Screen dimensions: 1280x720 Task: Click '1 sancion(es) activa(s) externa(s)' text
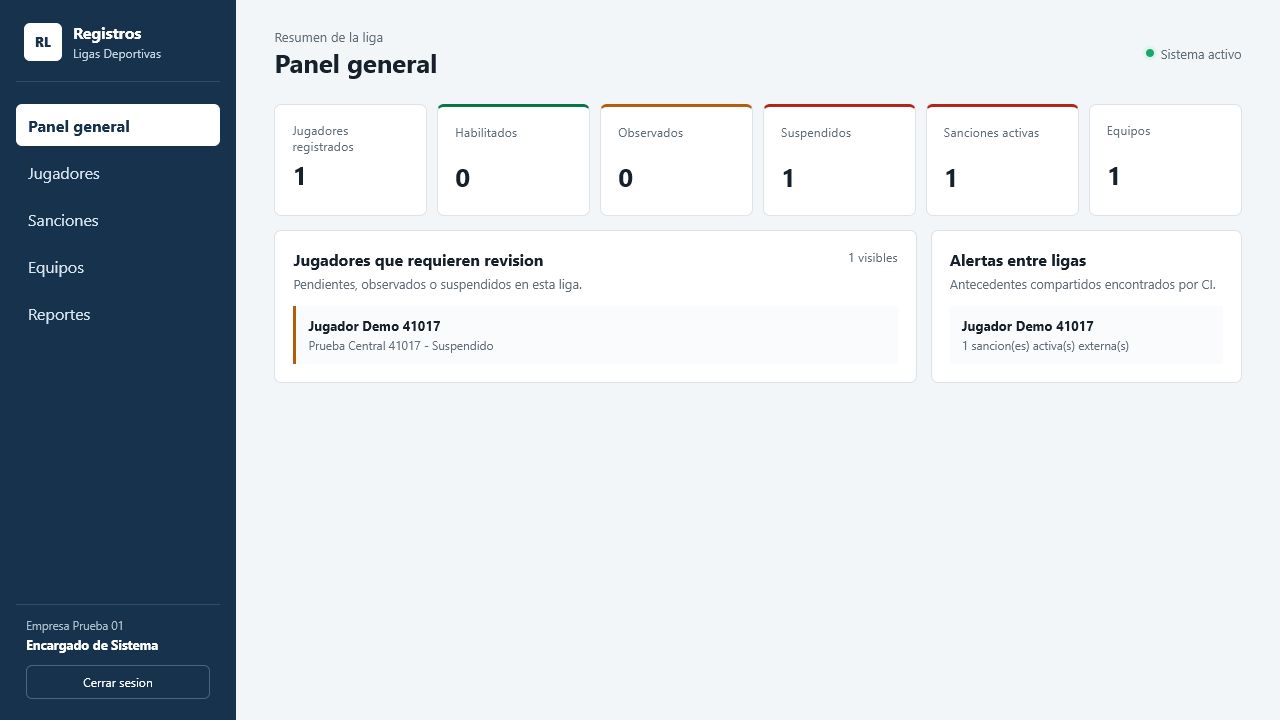coord(1045,346)
